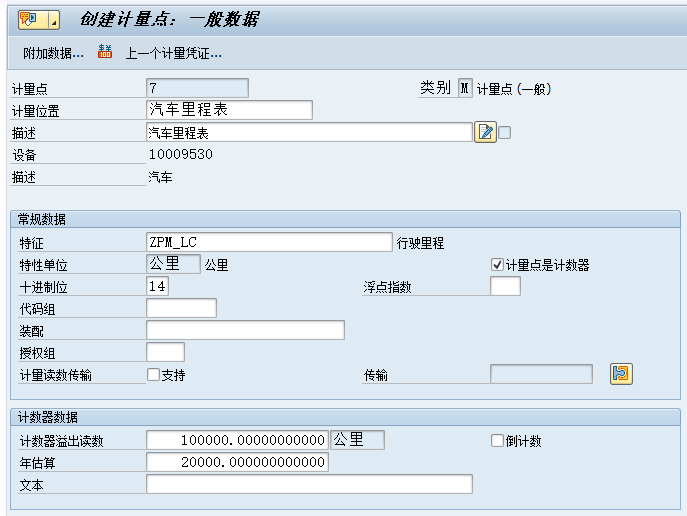Click the 年估算 annual estimate field

[237, 462]
